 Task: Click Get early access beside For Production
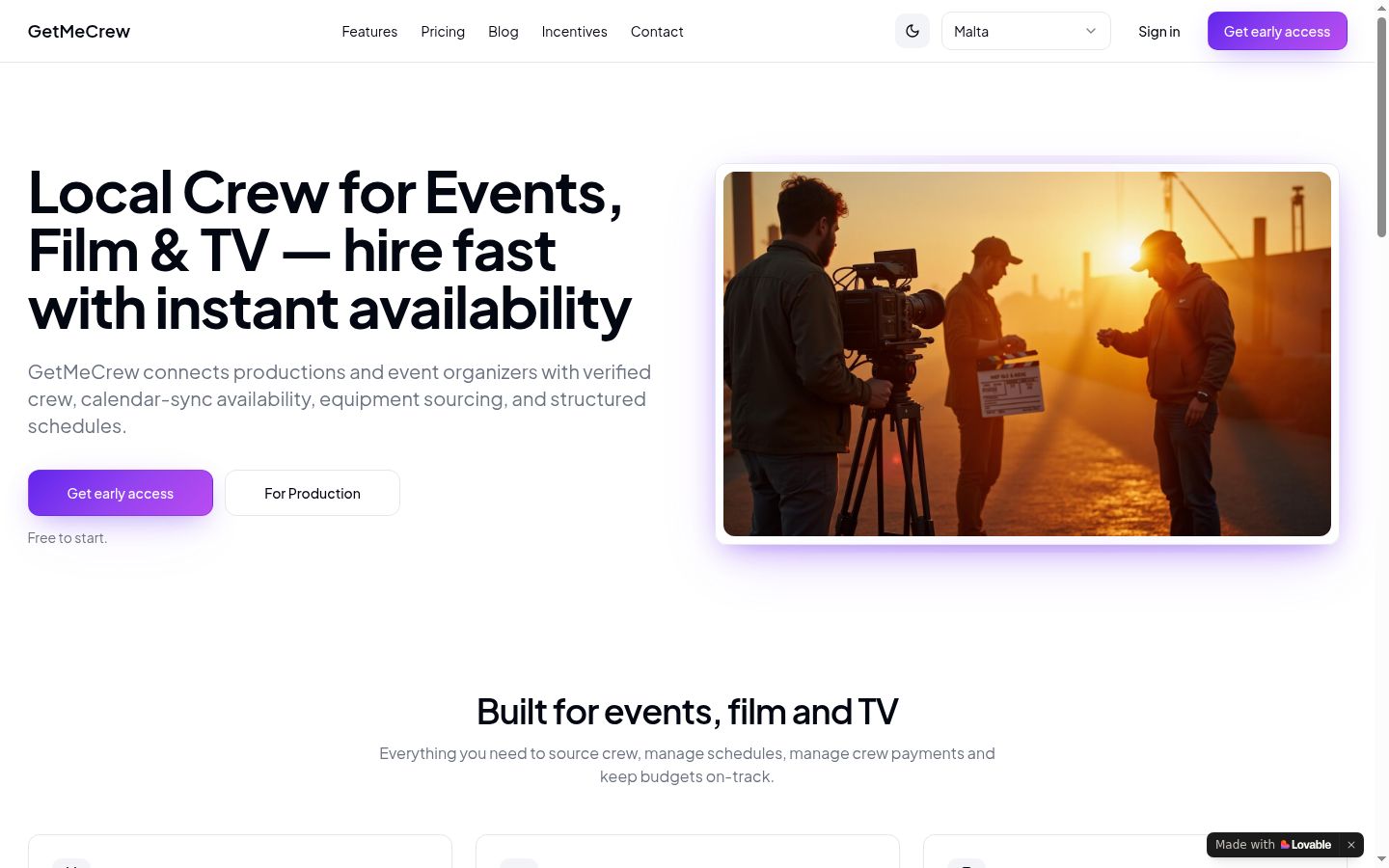[121, 493]
